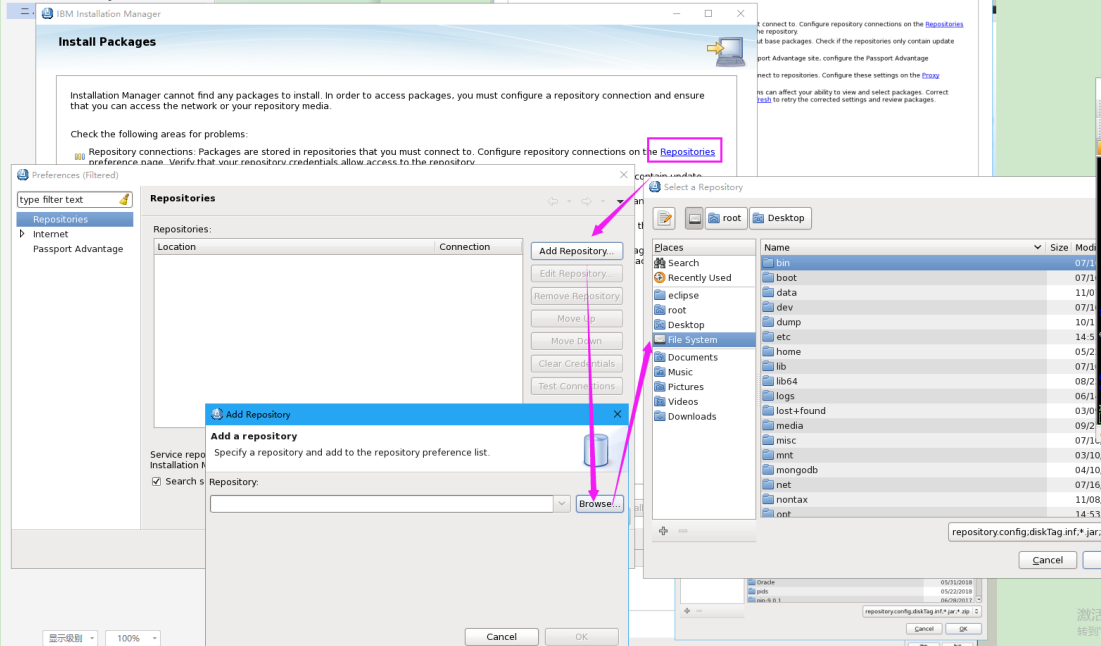Select the Music place in the sidebar
Image resolution: width=1101 pixels, height=646 pixels.
[x=681, y=371]
